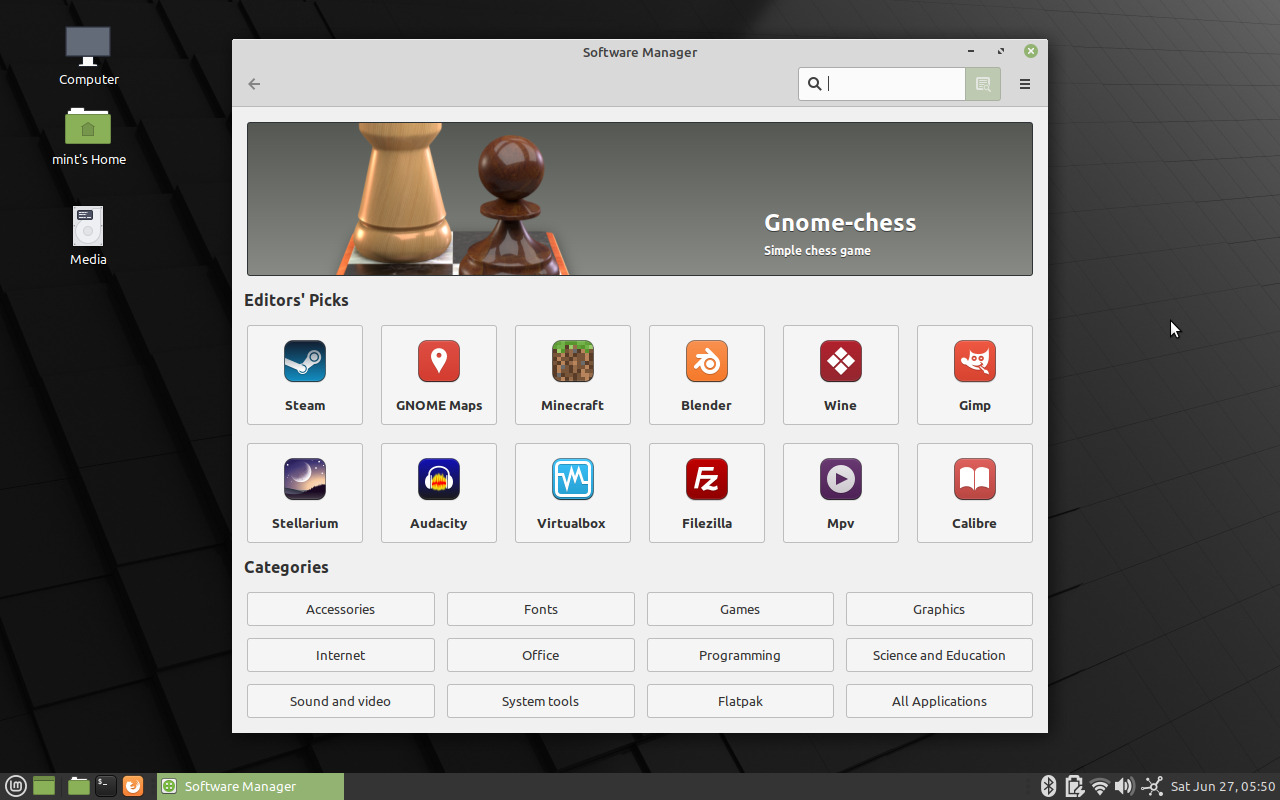Launch Firefox from the panel
The image size is (1280, 800).
[133, 786]
